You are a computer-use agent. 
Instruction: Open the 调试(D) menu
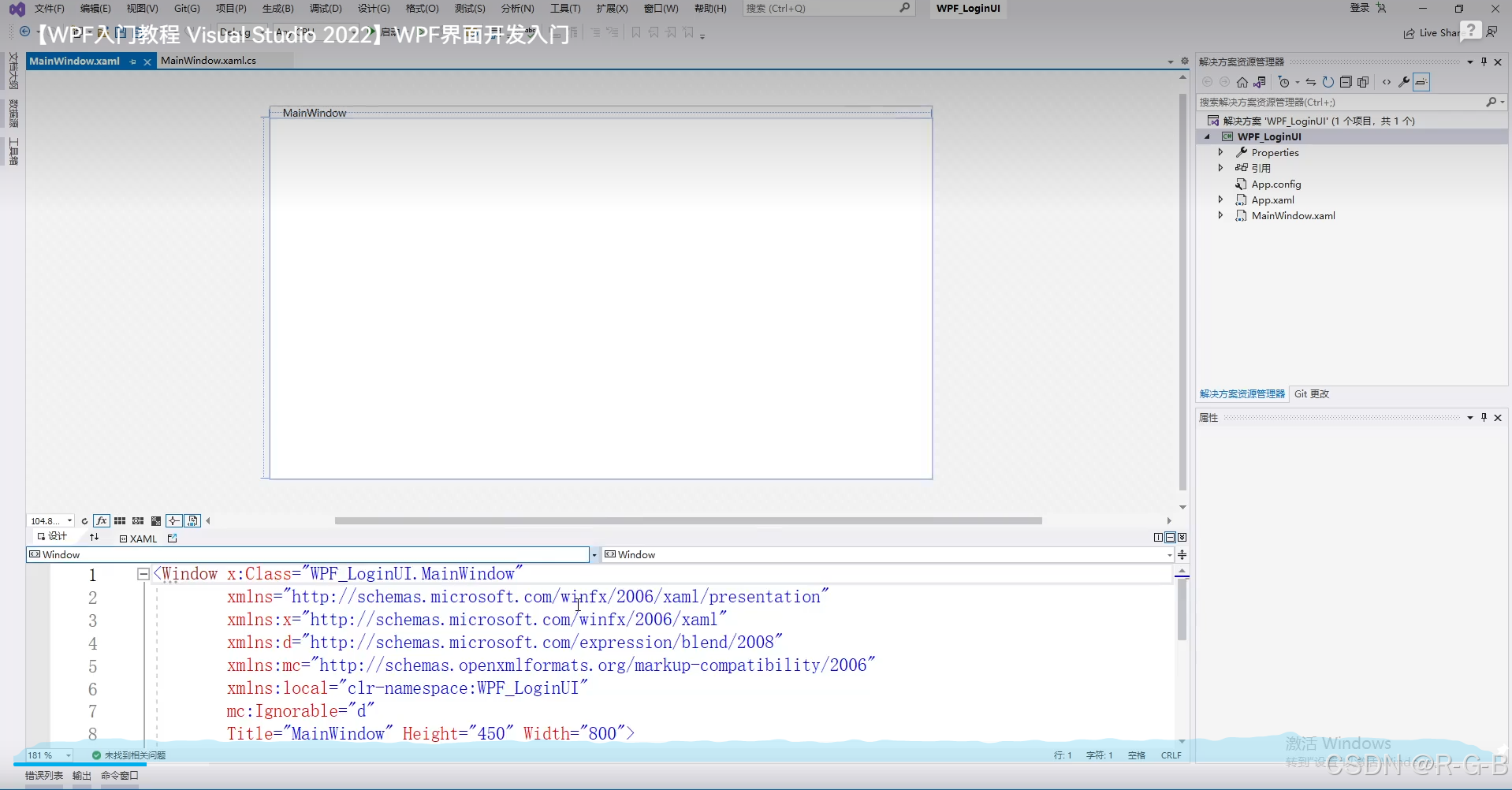point(326,8)
